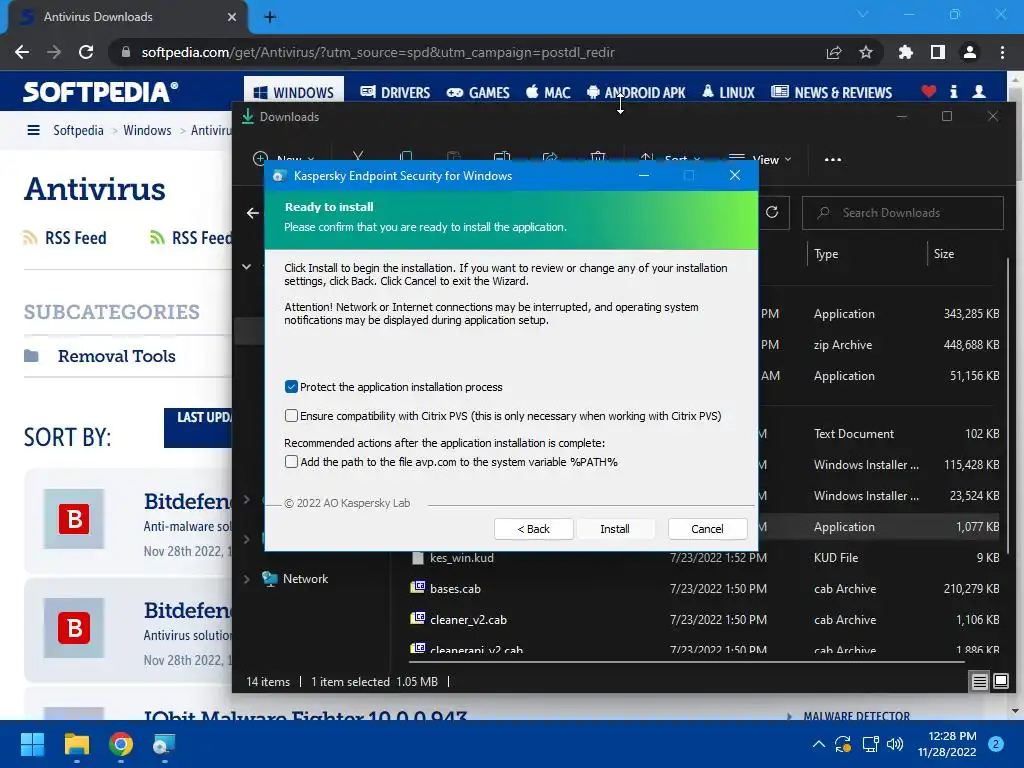Open the Removal Tools subcategory
Viewport: 1024px width, 768px height.
click(116, 356)
